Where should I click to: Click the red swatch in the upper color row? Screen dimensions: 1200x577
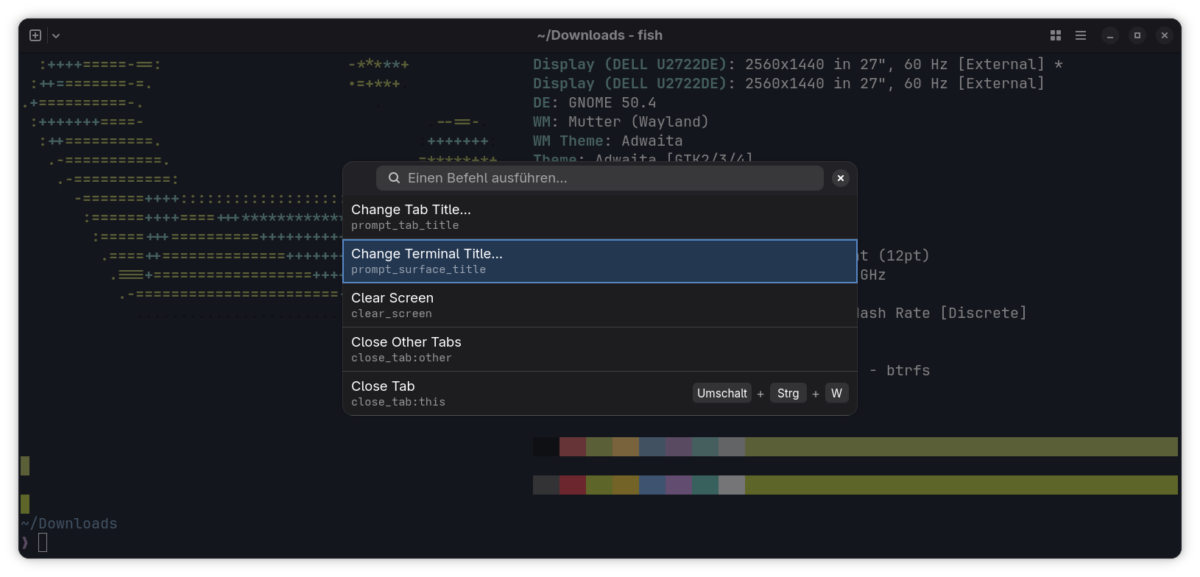[572, 446]
